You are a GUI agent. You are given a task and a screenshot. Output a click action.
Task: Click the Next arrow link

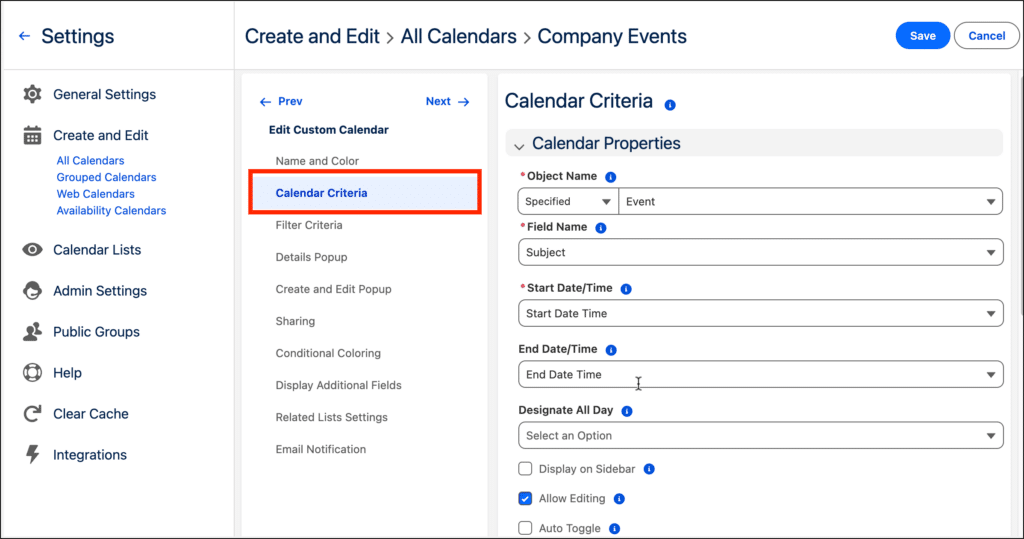(x=447, y=101)
